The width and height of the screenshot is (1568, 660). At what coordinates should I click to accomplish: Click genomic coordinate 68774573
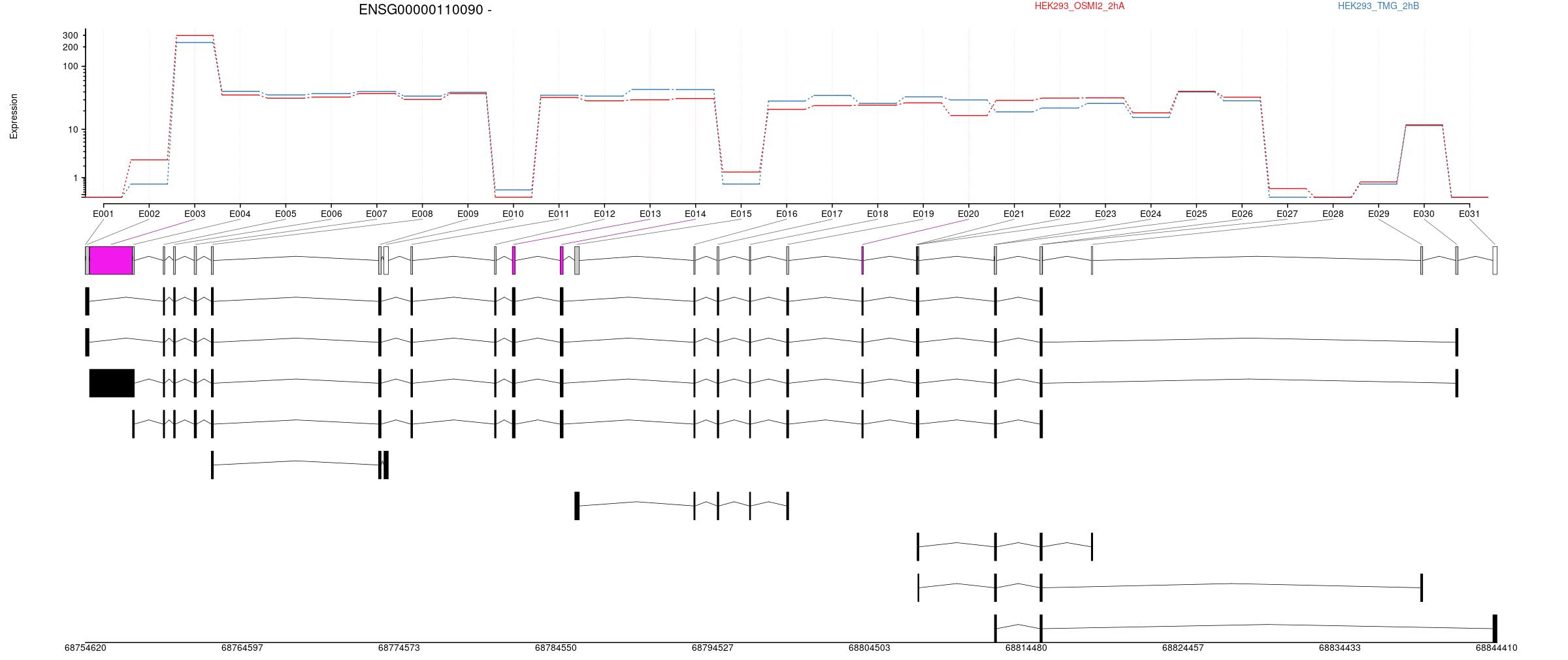pyautogui.click(x=399, y=648)
